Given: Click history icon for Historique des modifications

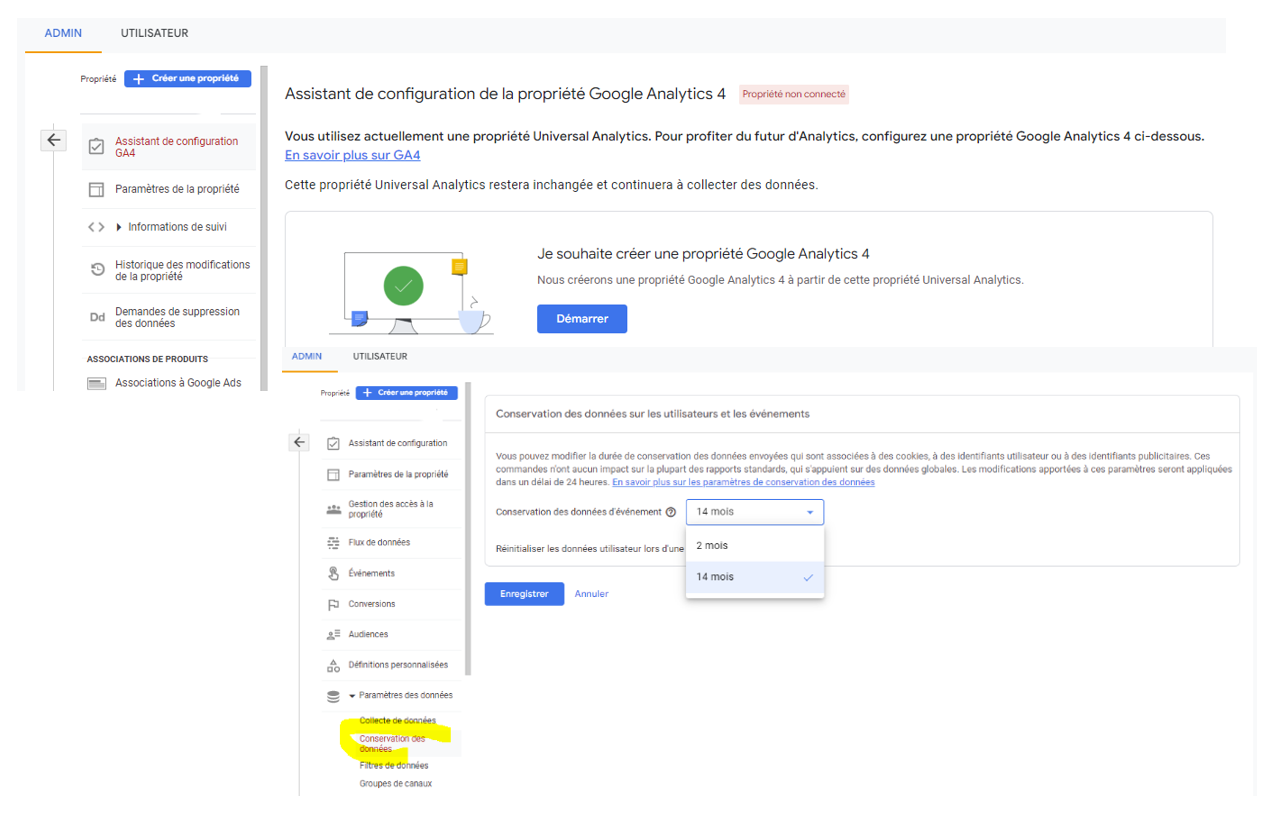Looking at the screenshot, I should pos(97,270).
